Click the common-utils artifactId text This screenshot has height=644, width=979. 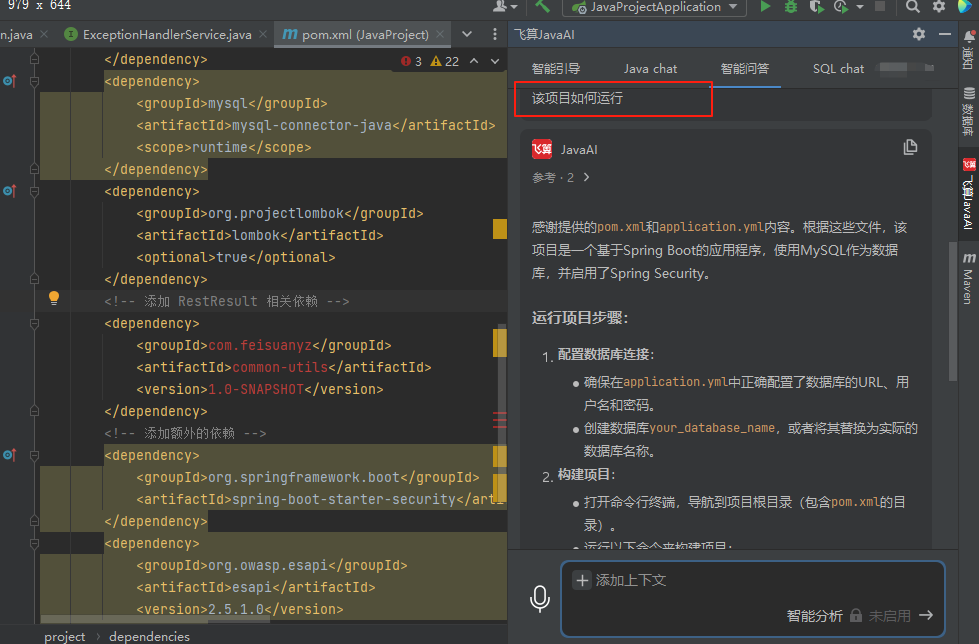(x=280, y=367)
